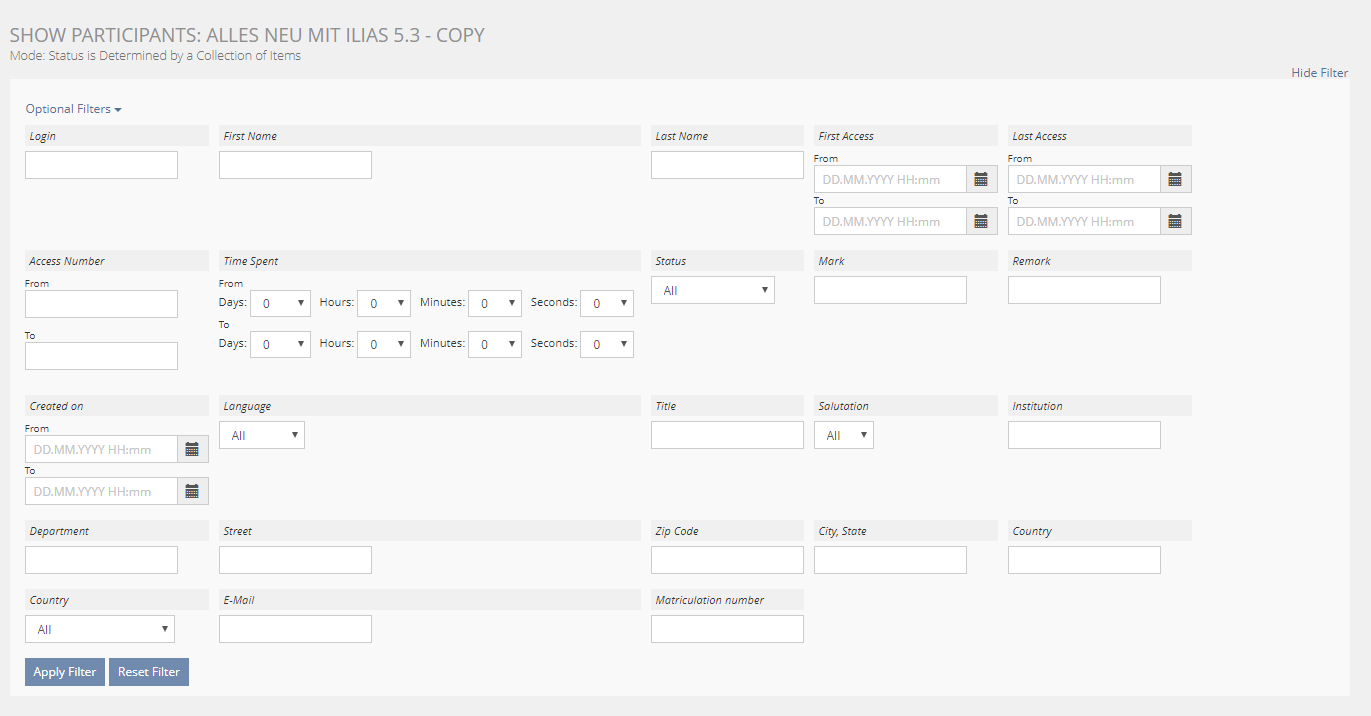Expand the Optional Filters menu
This screenshot has width=1371, height=716.
coord(73,109)
